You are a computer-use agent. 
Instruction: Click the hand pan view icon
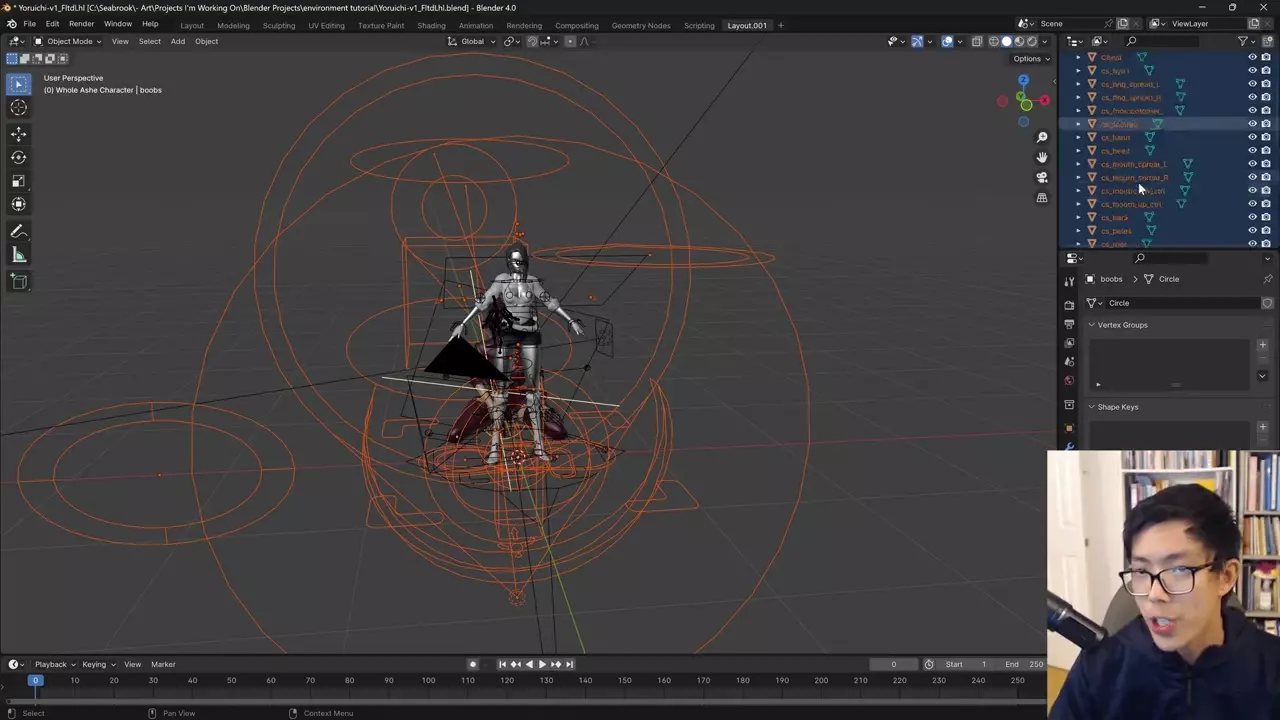(1042, 157)
